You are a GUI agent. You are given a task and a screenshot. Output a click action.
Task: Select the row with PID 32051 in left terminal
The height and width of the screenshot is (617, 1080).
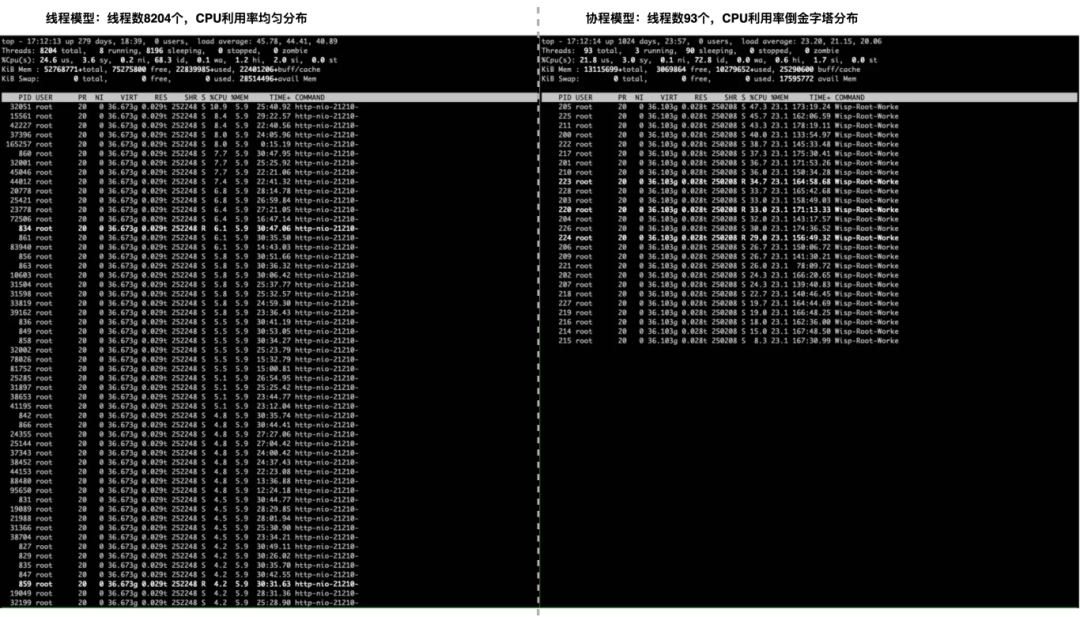(185, 107)
